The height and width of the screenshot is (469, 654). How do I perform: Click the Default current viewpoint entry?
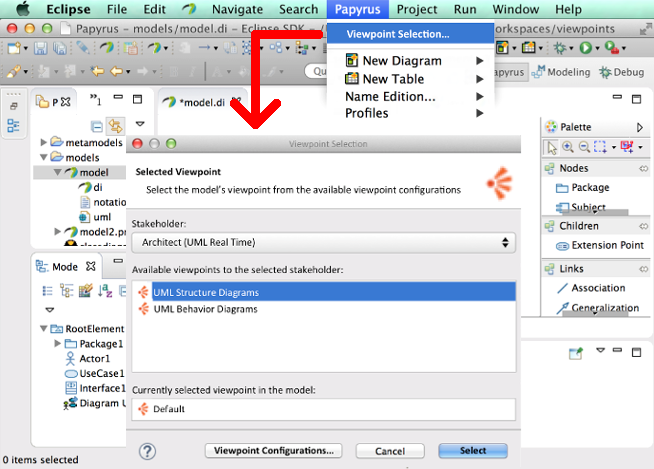324,409
